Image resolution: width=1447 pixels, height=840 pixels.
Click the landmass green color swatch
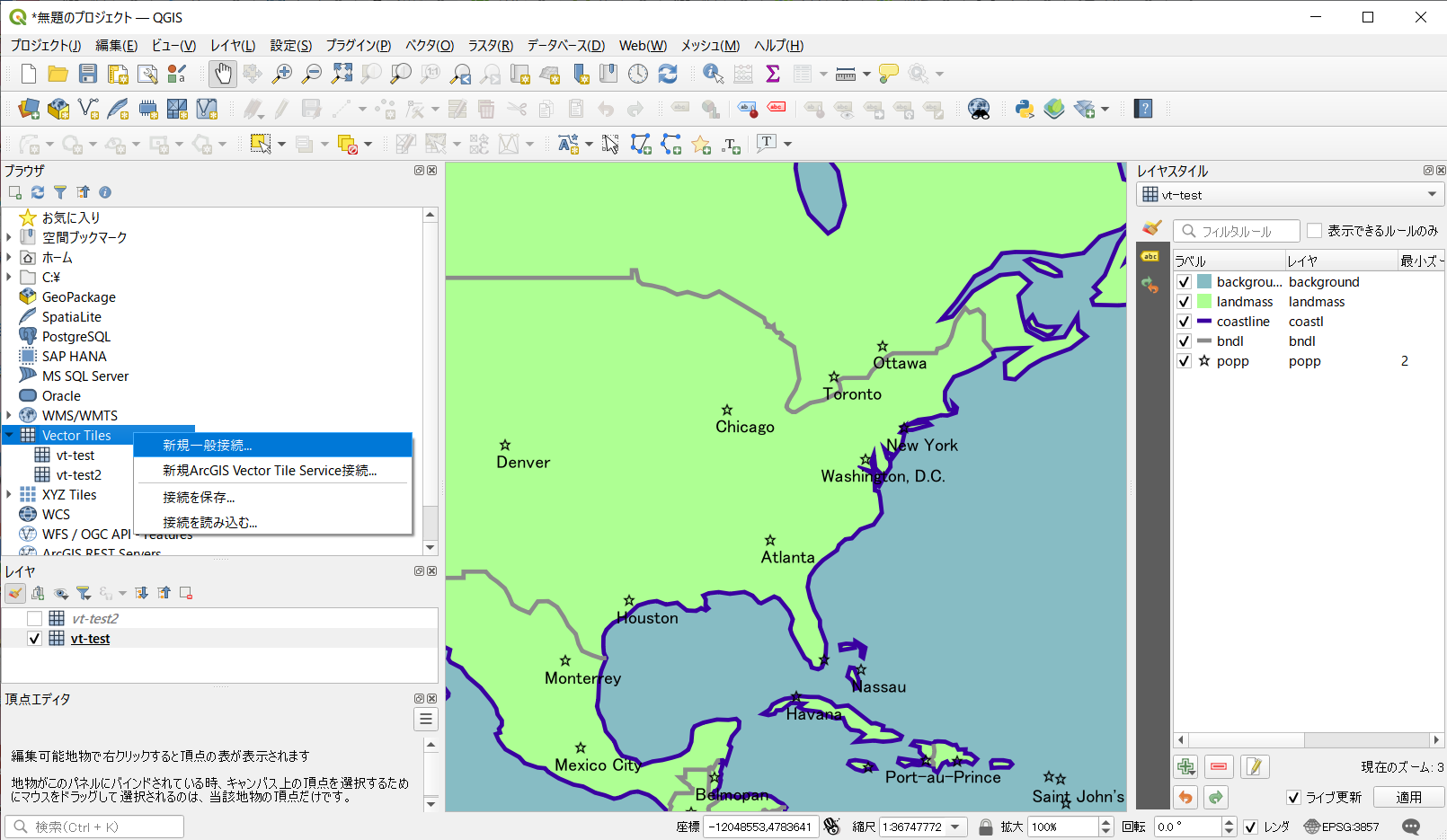pos(1203,301)
